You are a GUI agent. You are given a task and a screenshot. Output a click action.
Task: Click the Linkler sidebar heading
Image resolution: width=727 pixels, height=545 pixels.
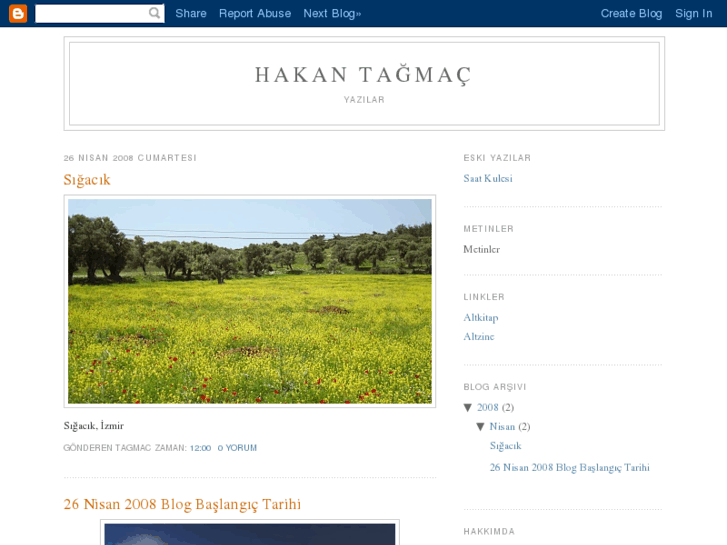484,297
